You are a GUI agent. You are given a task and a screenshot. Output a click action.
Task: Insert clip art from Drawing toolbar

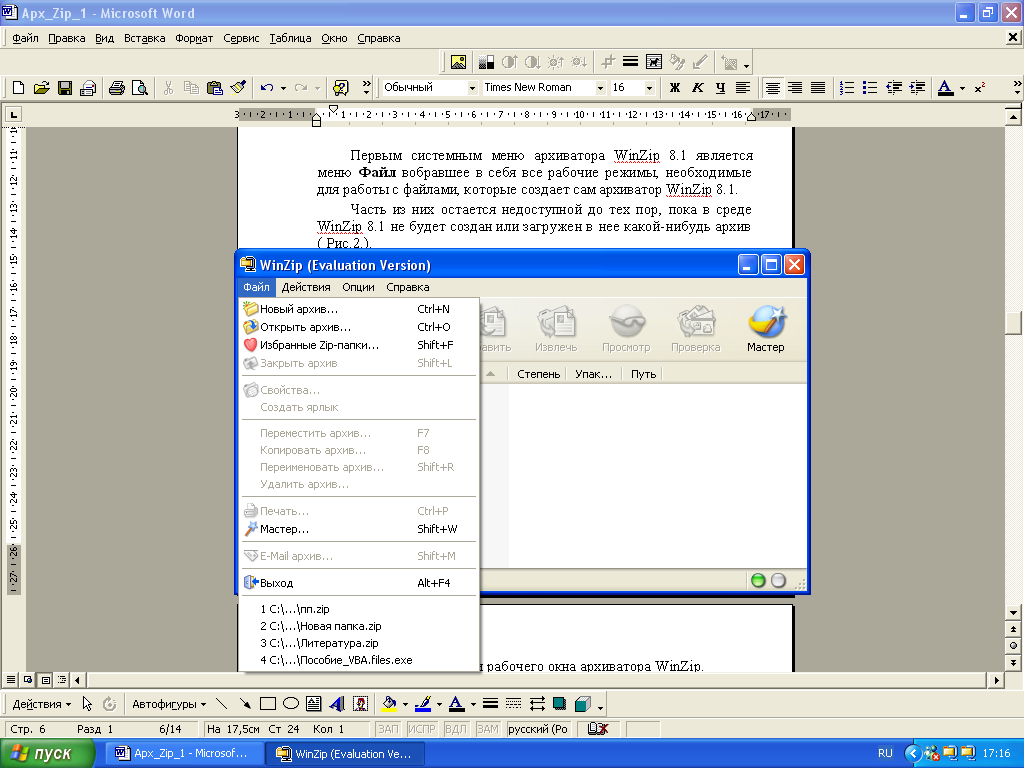click(360, 704)
